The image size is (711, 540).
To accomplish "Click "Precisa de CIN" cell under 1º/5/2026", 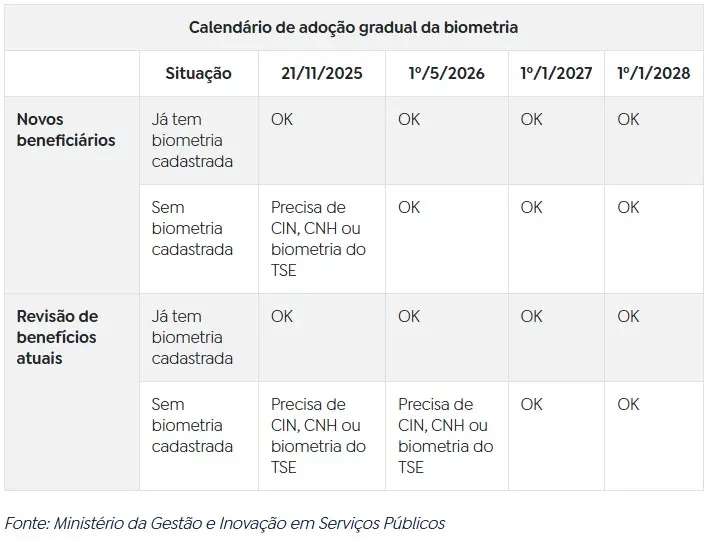I will click(x=445, y=435).
